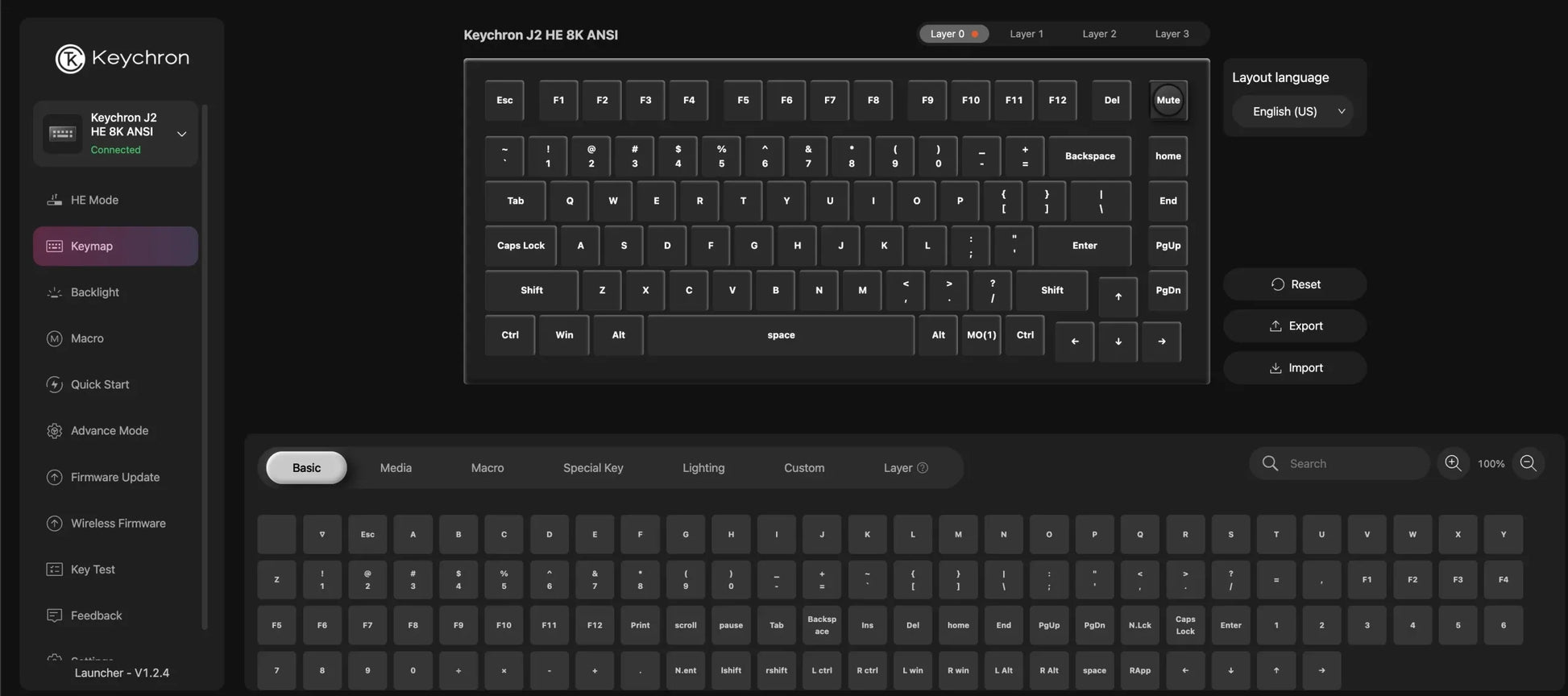Select the MO(1) key on keyboard layout
The image size is (1568, 696).
coord(981,335)
